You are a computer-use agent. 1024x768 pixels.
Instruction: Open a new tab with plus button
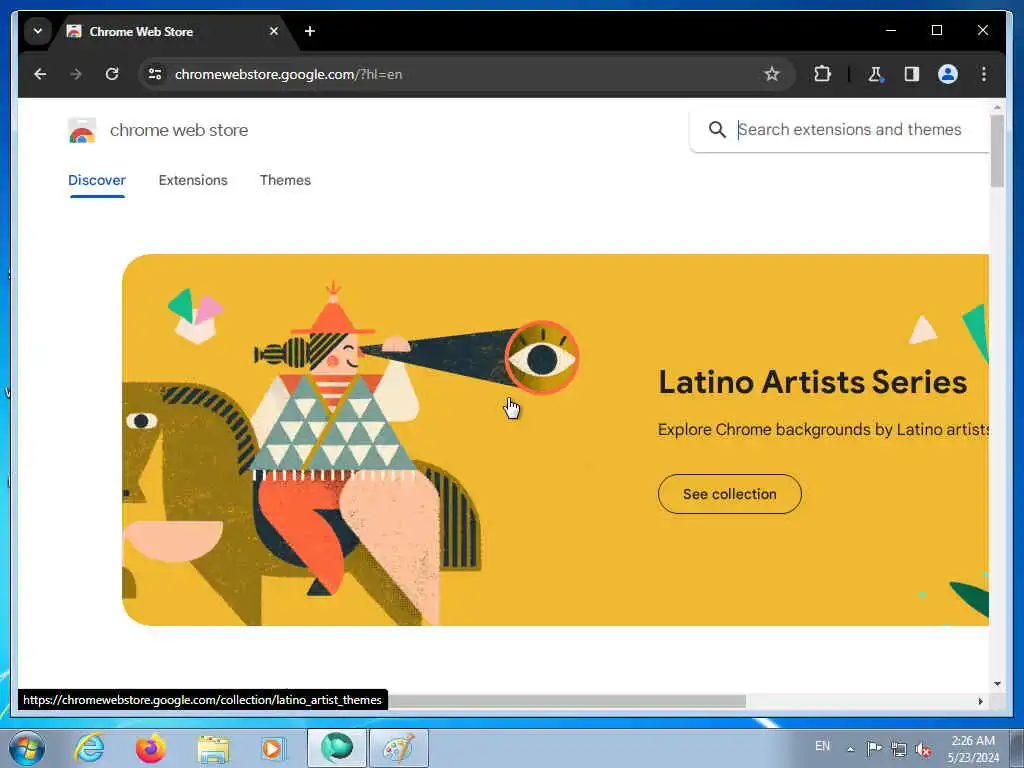click(x=310, y=31)
